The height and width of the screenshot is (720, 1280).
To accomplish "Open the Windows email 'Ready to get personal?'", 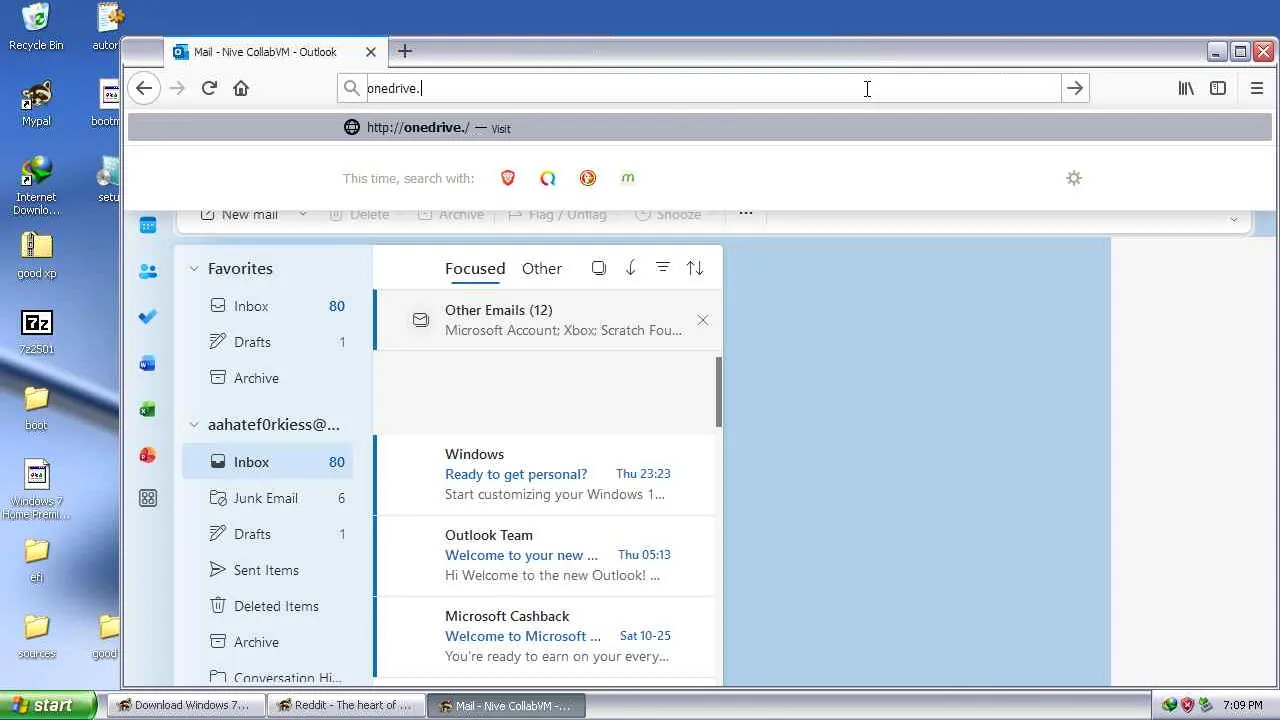I will [x=547, y=474].
